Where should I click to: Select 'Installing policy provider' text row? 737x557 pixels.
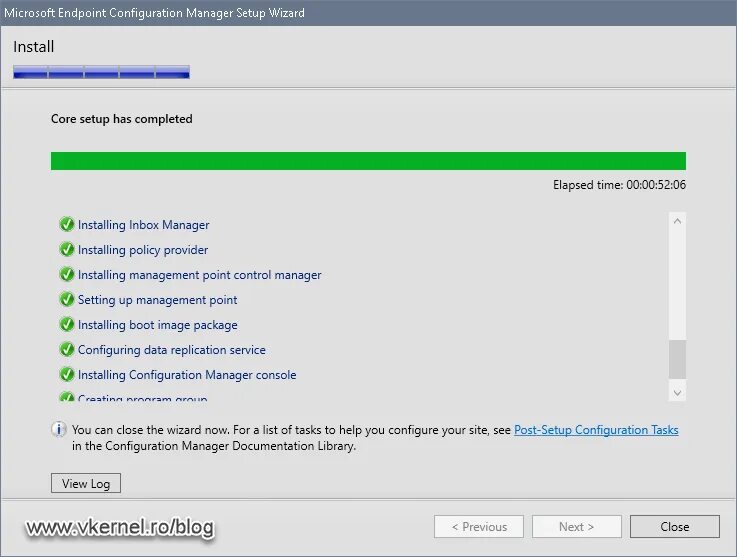pos(143,250)
